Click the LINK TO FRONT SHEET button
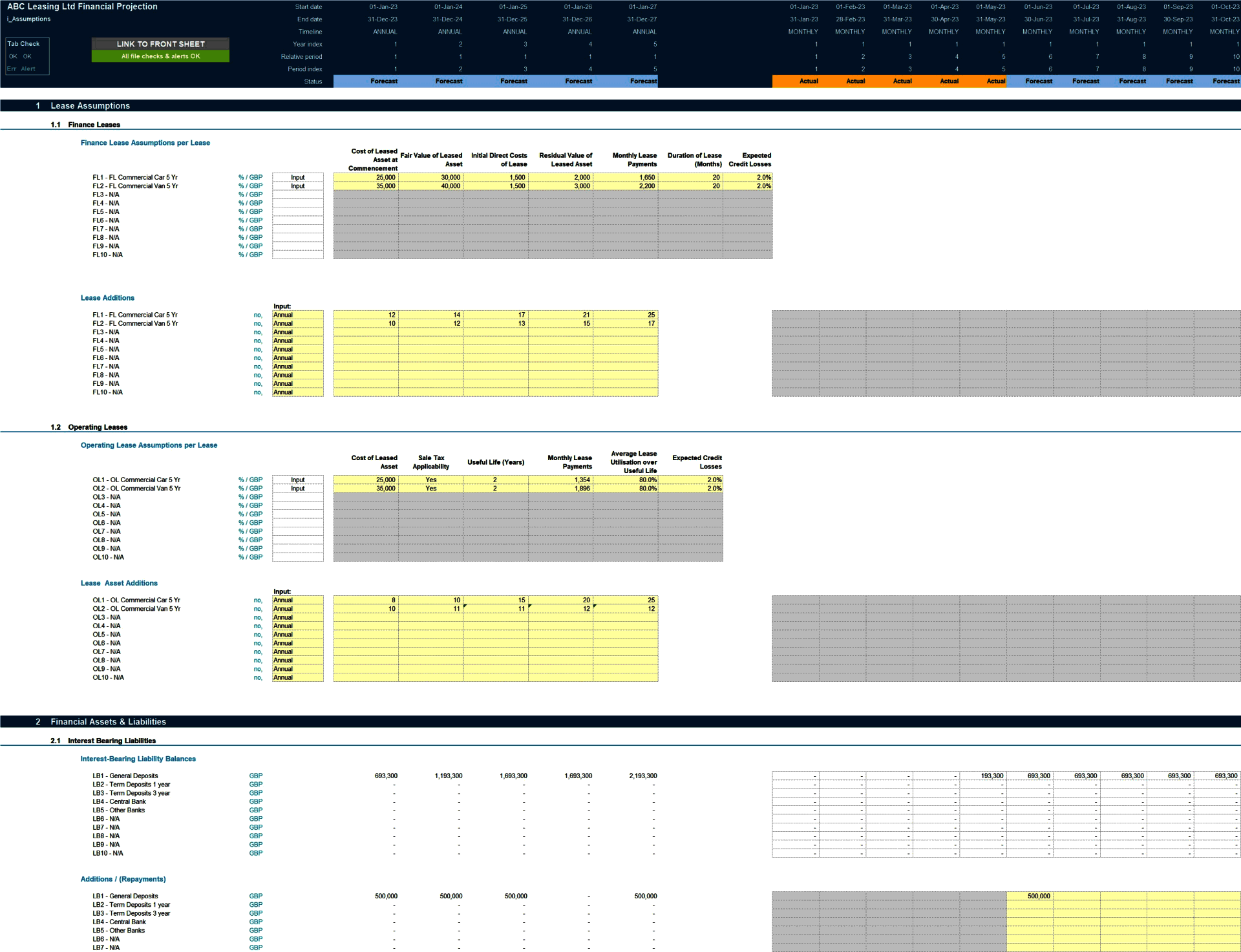The image size is (1241, 952). 160,44
